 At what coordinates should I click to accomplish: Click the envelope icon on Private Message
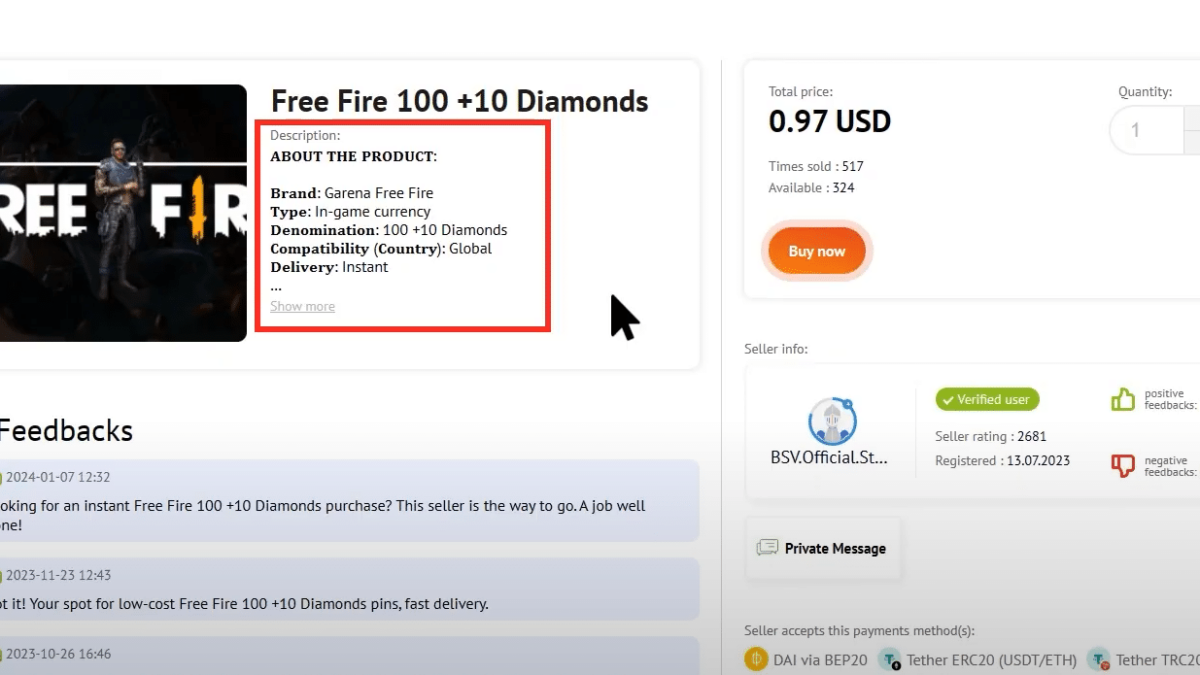pyautogui.click(x=767, y=547)
